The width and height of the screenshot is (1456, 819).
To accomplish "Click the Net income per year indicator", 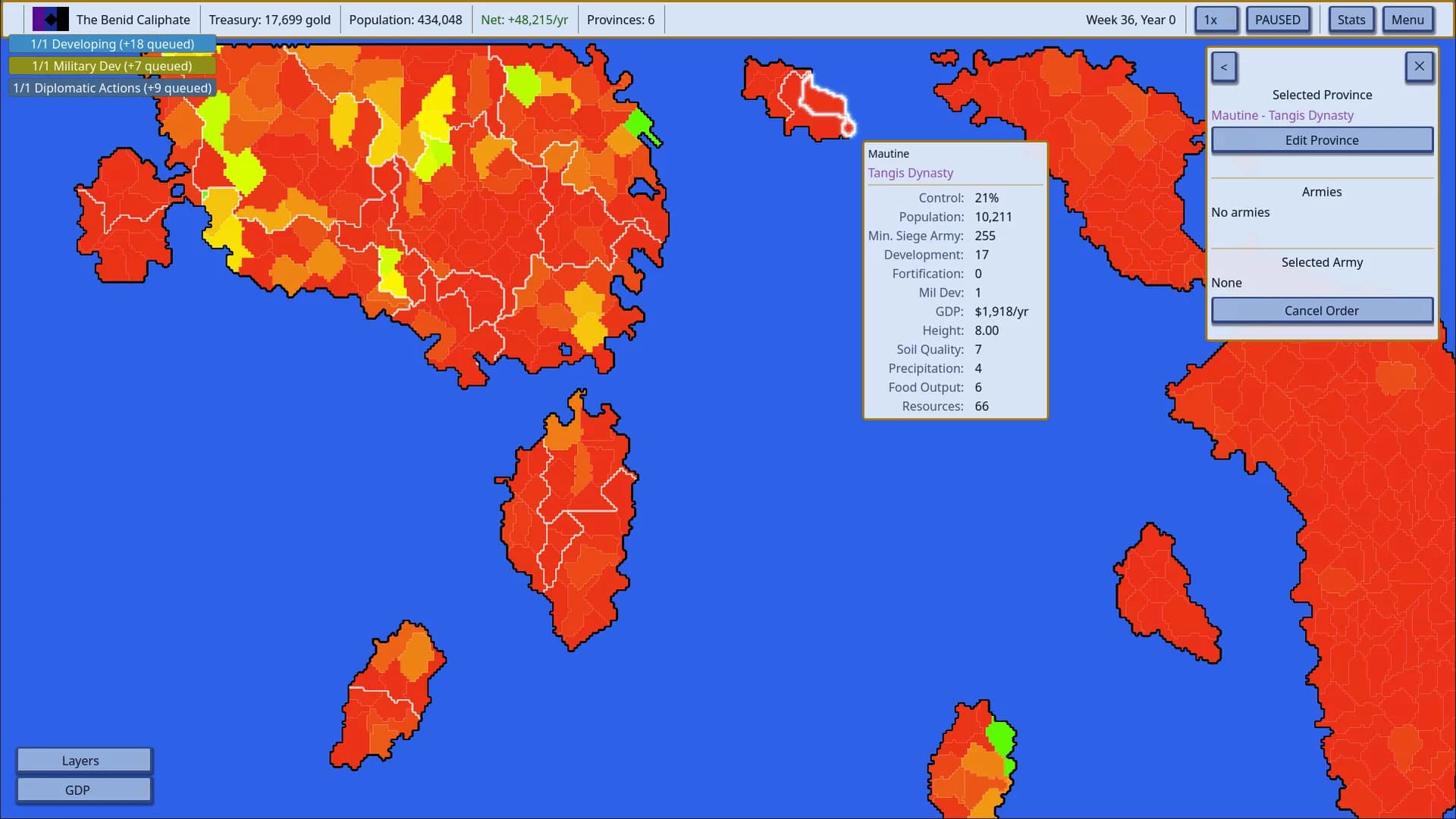I will click(x=524, y=20).
